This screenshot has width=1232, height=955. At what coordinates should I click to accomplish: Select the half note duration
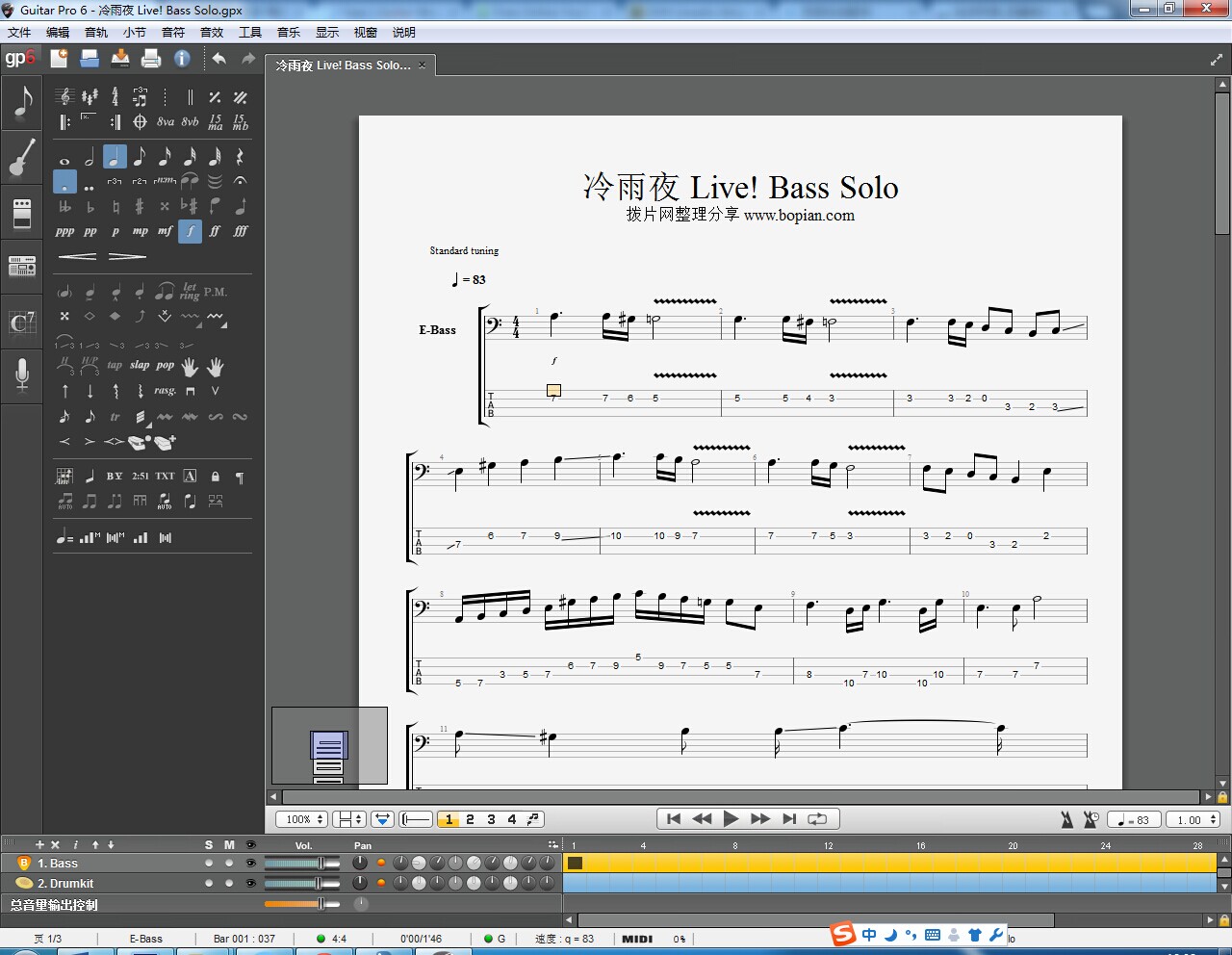(90, 156)
